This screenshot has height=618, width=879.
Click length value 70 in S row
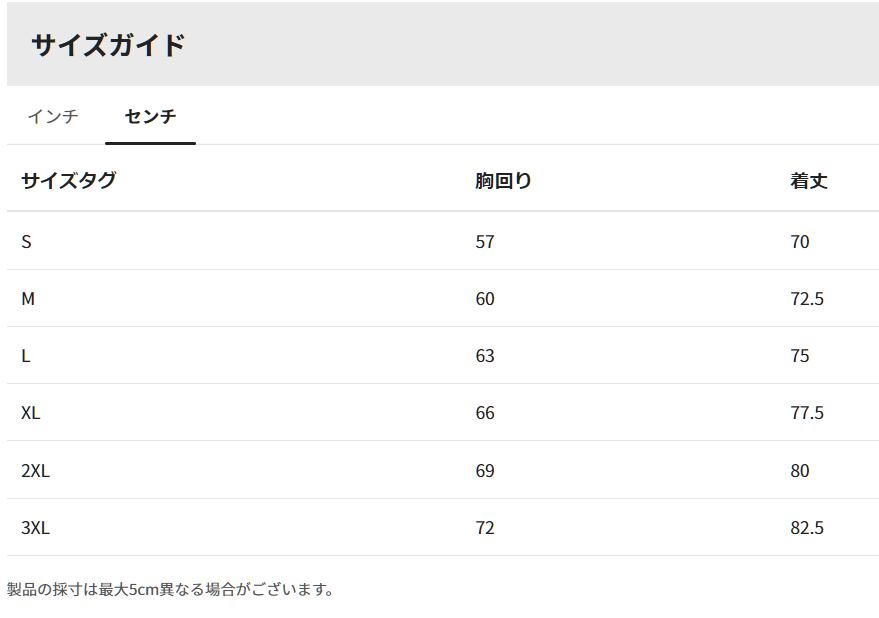800,241
